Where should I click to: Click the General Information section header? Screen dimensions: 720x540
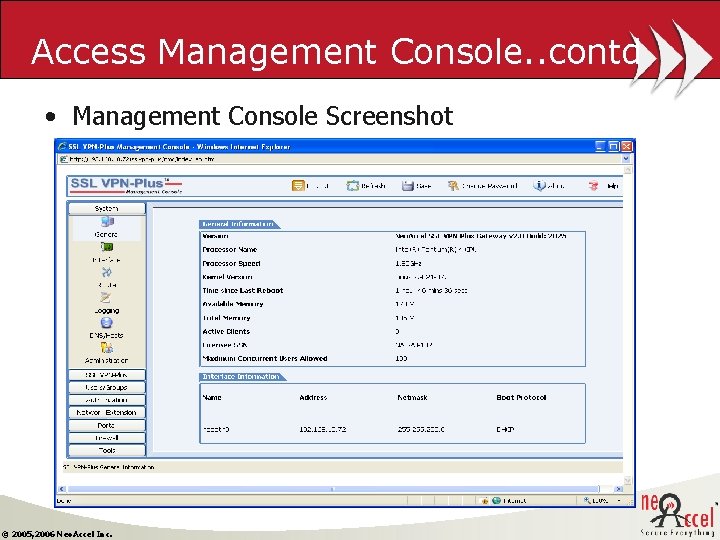pos(239,224)
